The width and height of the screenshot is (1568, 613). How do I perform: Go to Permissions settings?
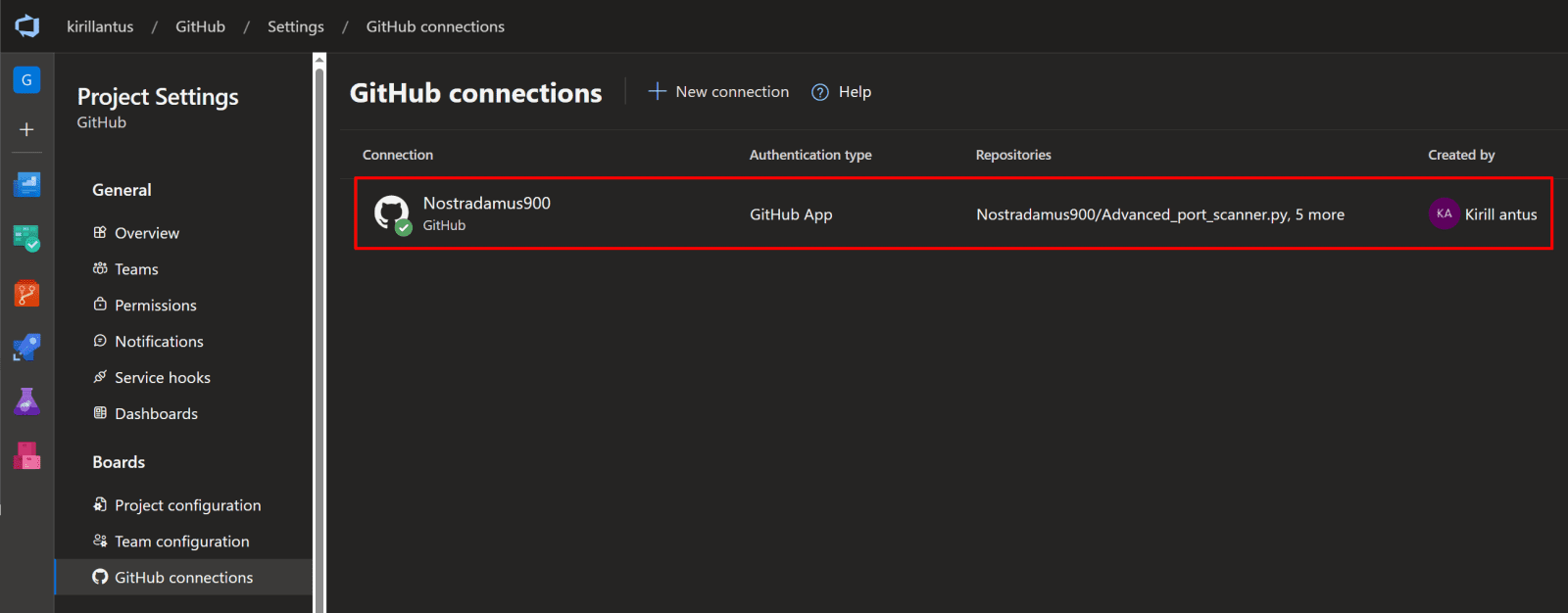155,306
